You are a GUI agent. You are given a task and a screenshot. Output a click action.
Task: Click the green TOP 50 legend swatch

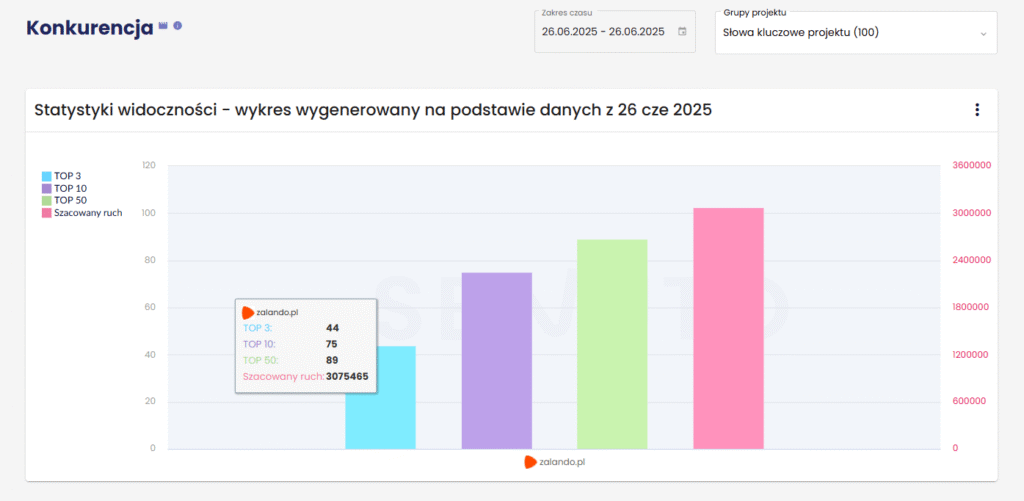click(x=46, y=201)
